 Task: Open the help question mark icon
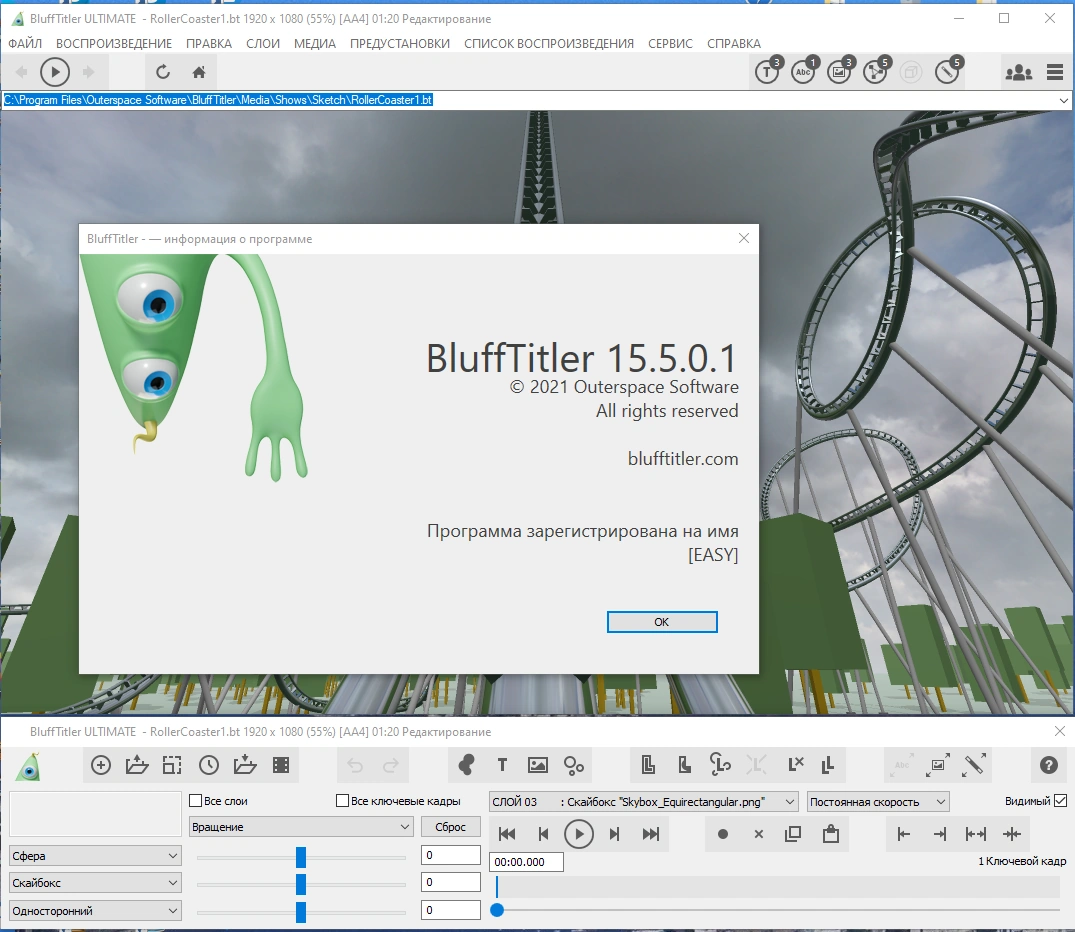point(1049,765)
